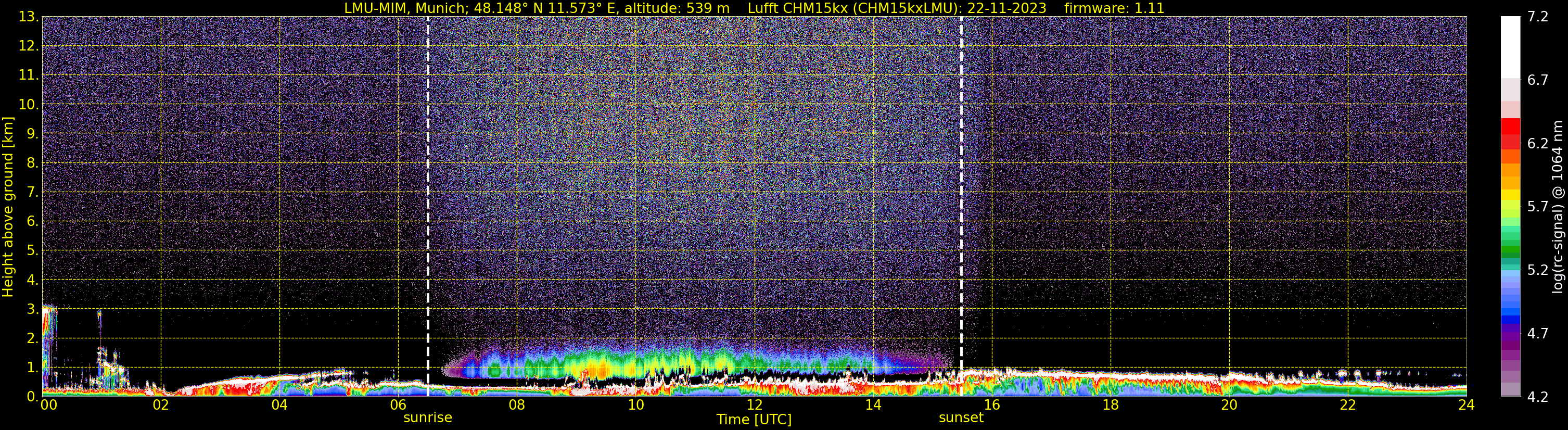Click the colorbar value '5.7'

click(x=1538, y=207)
